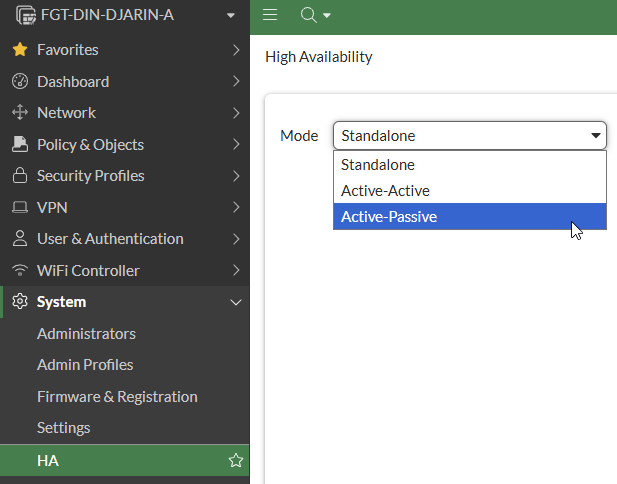This screenshot has width=617, height=484.
Task: Expand the WiFi Controller chevron
Action: click(236, 270)
